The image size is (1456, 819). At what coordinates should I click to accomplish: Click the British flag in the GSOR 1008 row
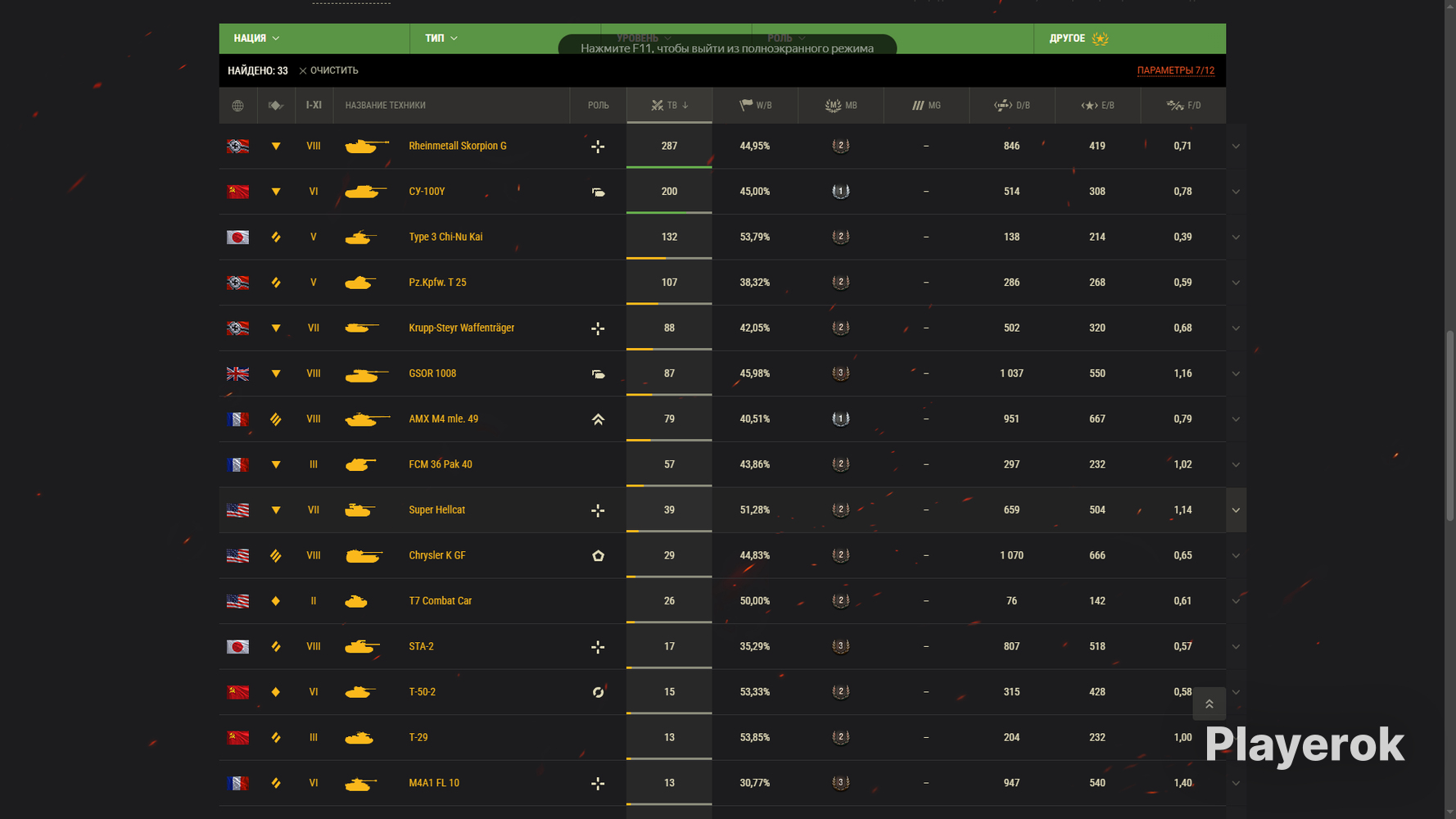pyautogui.click(x=237, y=374)
